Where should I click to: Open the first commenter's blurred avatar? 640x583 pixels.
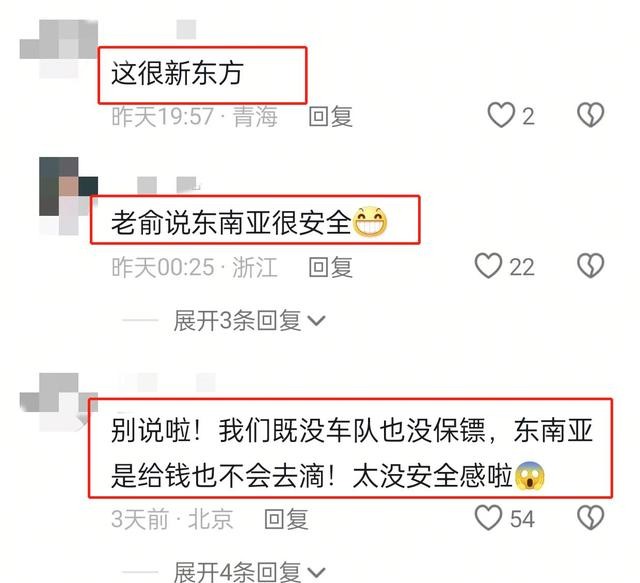click(59, 48)
